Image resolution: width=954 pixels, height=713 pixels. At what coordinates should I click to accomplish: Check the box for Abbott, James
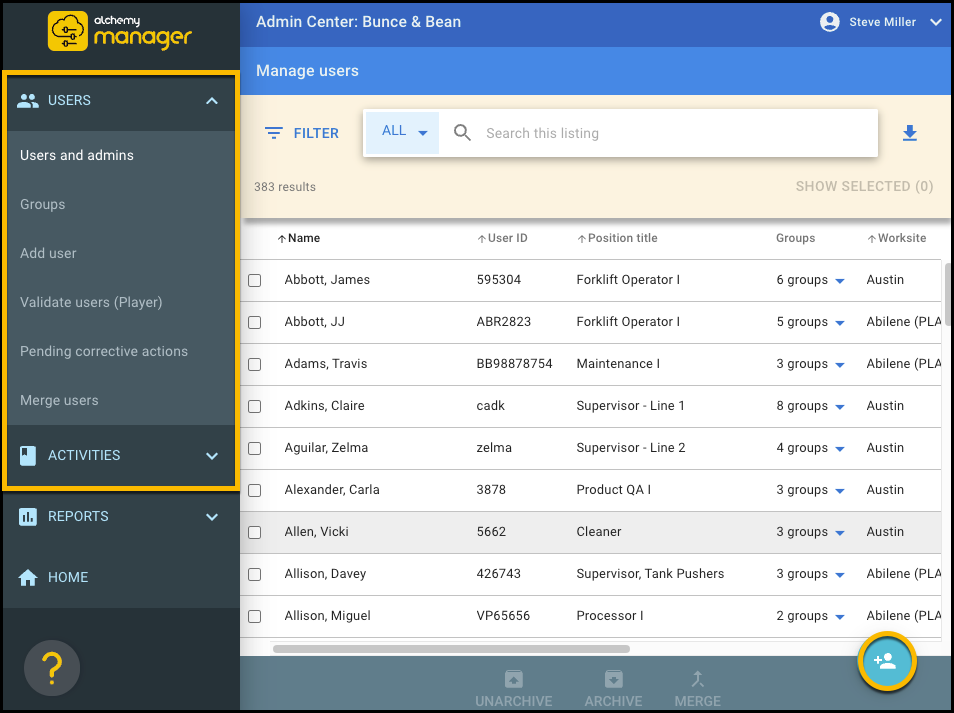pyautogui.click(x=255, y=281)
